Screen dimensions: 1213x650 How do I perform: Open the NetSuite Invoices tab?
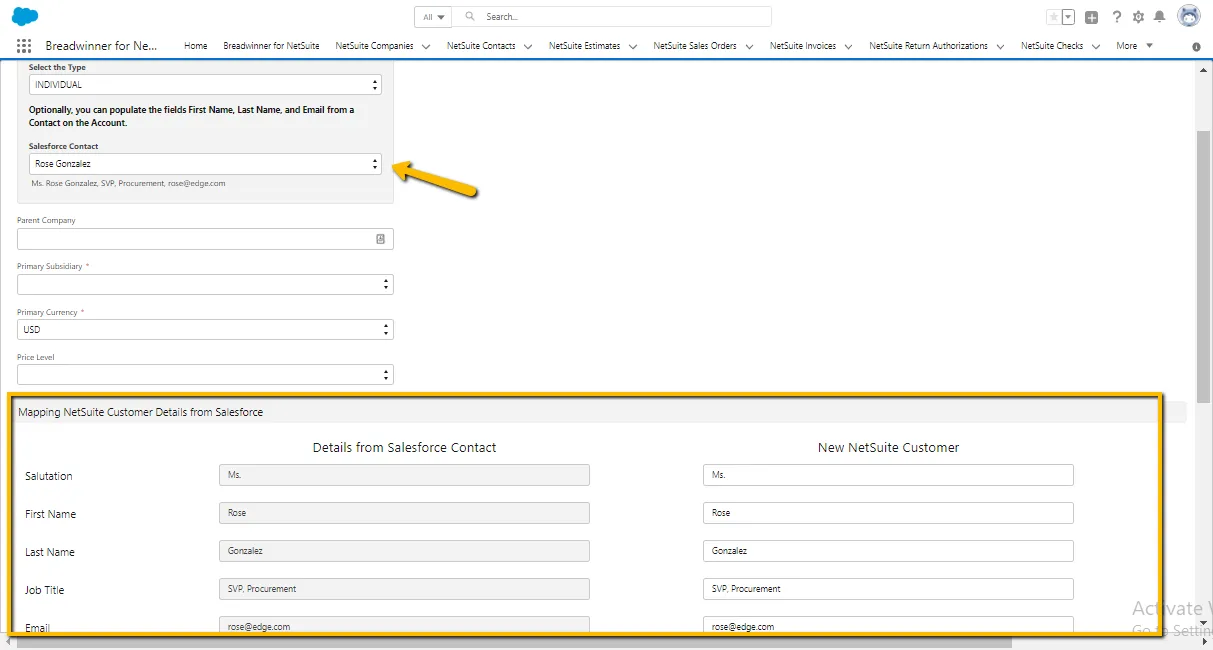(803, 46)
